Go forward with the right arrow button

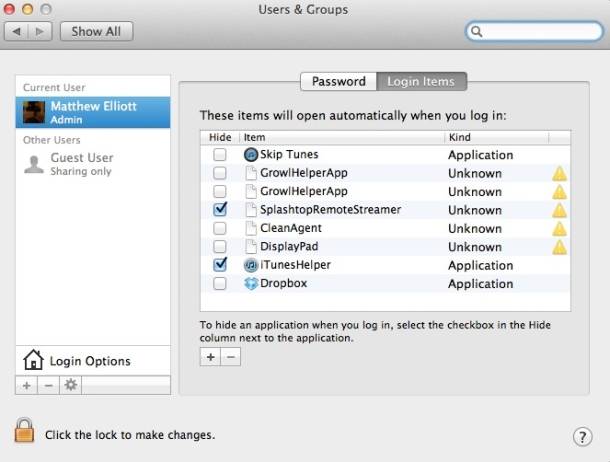40,31
